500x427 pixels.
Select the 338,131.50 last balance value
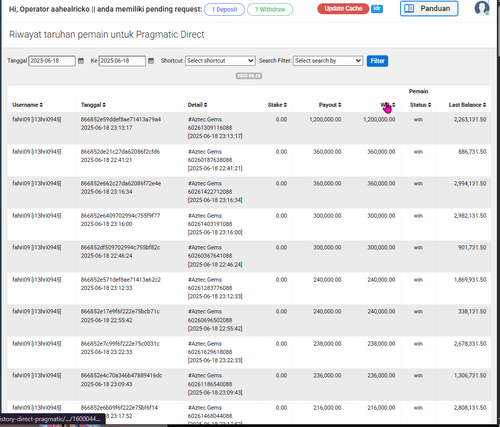tap(472, 311)
